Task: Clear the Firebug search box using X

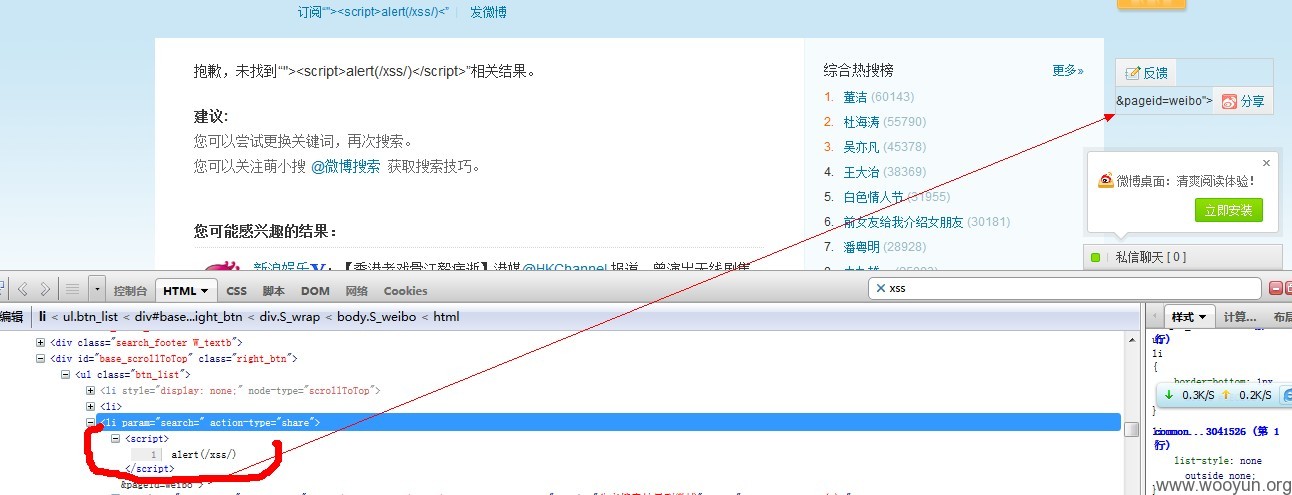Action: pos(880,288)
